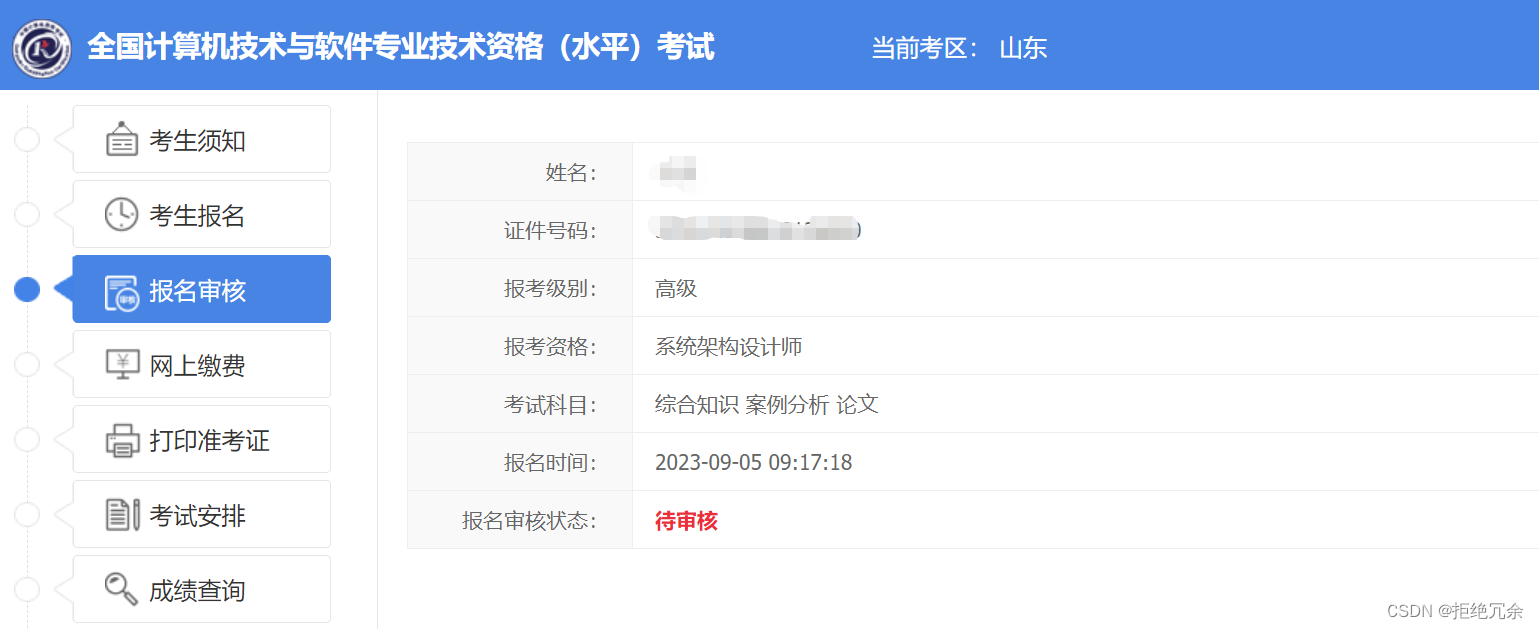Click the 报名审核状态 field label
This screenshot has height=629, width=1539.
(529, 521)
